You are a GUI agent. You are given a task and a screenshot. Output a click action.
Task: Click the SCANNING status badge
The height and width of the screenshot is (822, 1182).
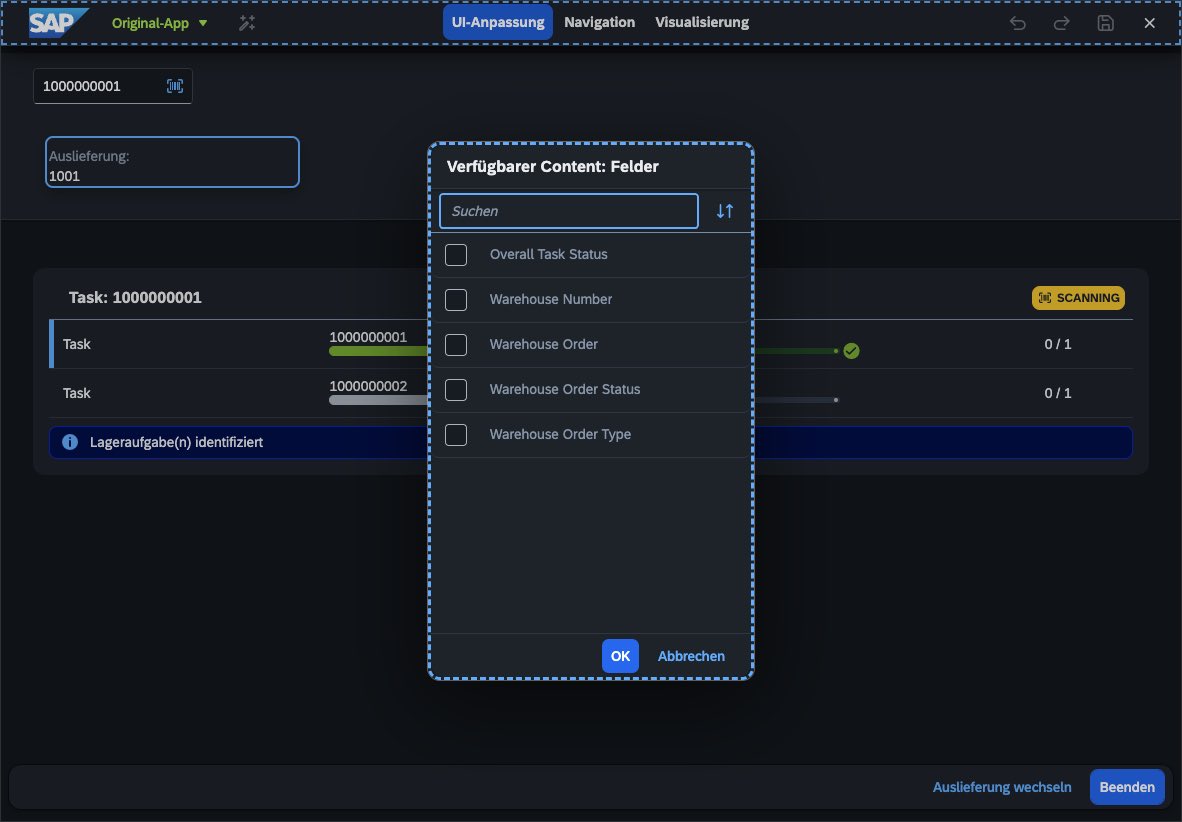click(x=1078, y=298)
